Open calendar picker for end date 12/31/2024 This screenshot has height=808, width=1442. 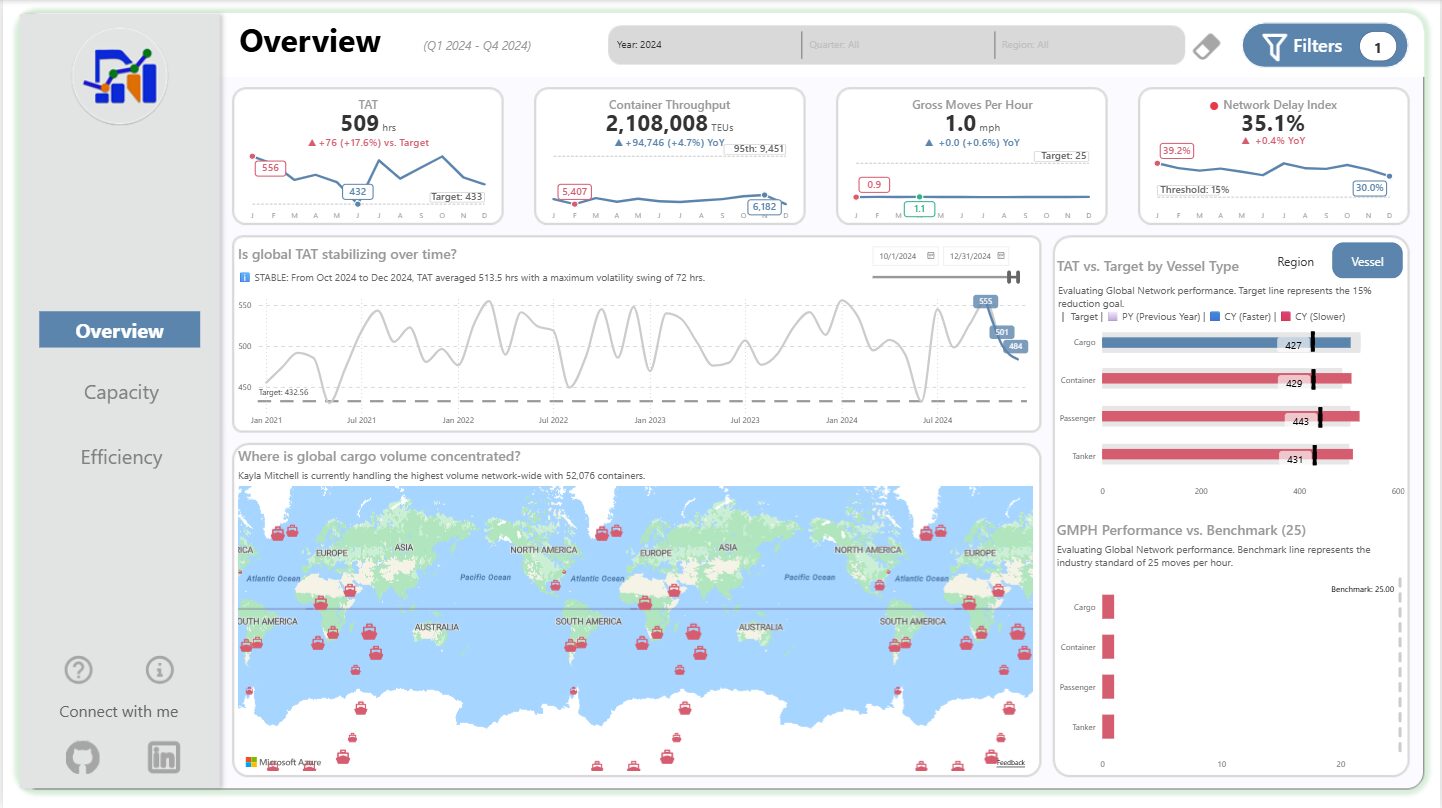tap(1001, 256)
